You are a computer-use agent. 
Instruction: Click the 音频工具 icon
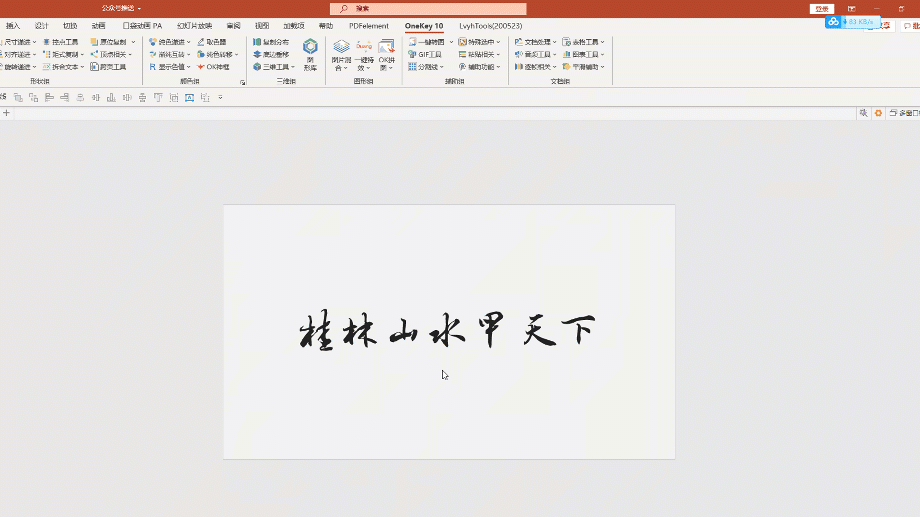coord(518,55)
